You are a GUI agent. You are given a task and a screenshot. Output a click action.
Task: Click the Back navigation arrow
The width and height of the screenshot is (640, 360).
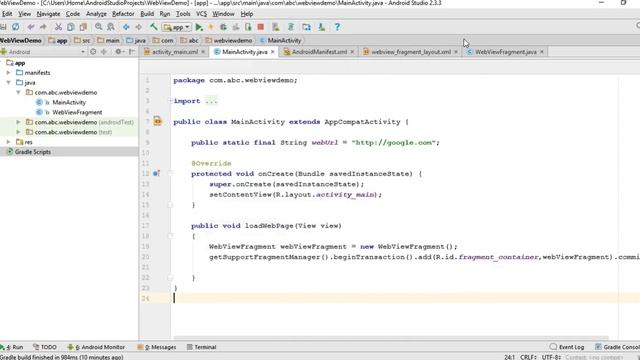(x=126, y=27)
